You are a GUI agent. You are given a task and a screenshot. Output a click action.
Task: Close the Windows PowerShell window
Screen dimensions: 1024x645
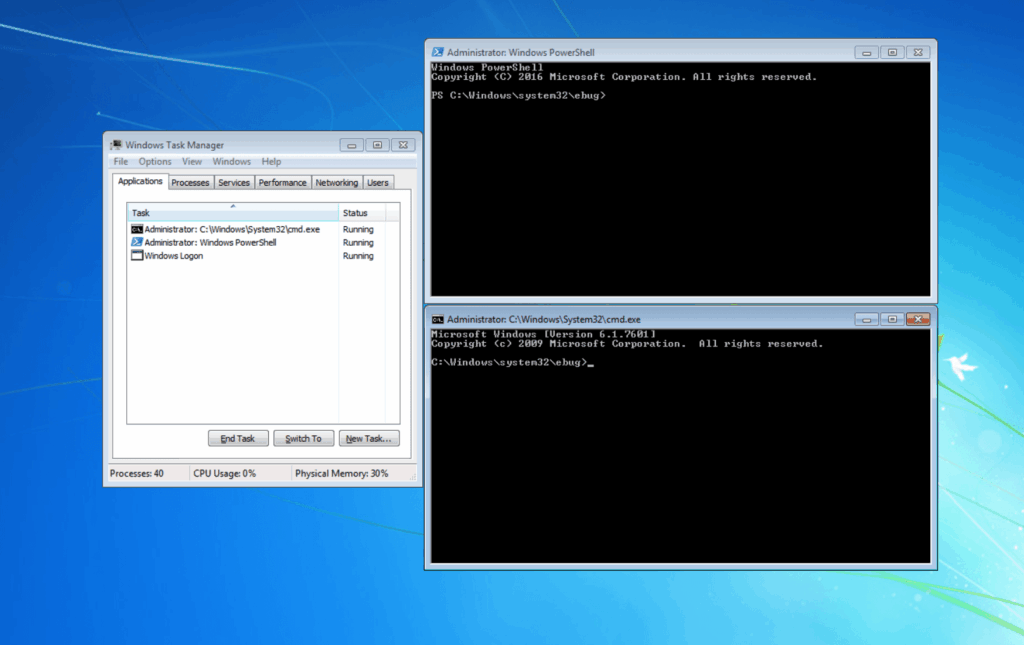tap(918, 52)
